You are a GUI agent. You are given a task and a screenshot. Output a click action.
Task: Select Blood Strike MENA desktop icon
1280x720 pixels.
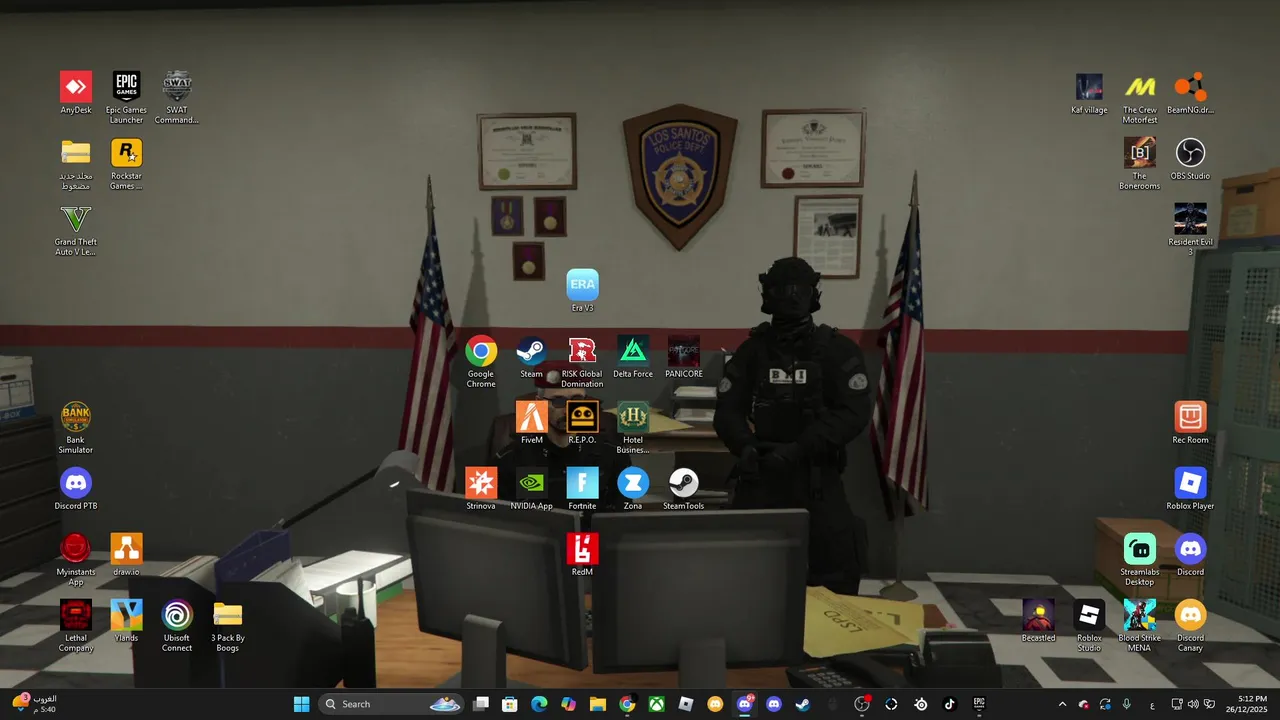pos(1140,625)
